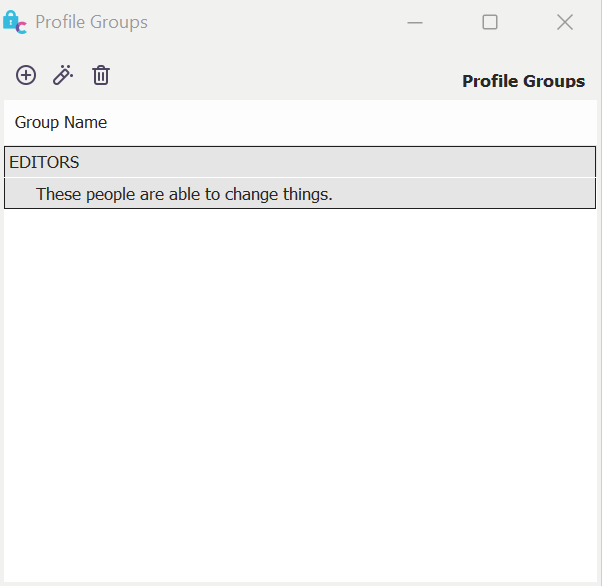Minimize the Profile Groups window

click(415, 22)
